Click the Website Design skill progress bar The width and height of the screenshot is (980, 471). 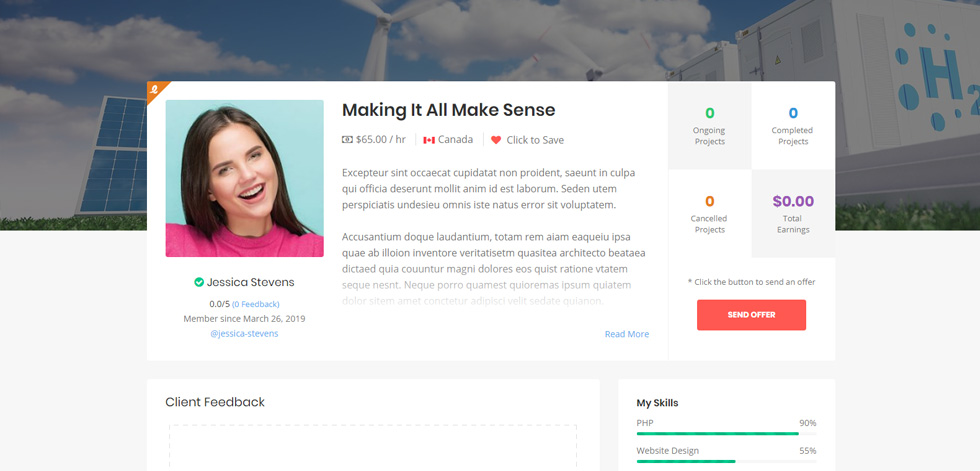coord(726,461)
